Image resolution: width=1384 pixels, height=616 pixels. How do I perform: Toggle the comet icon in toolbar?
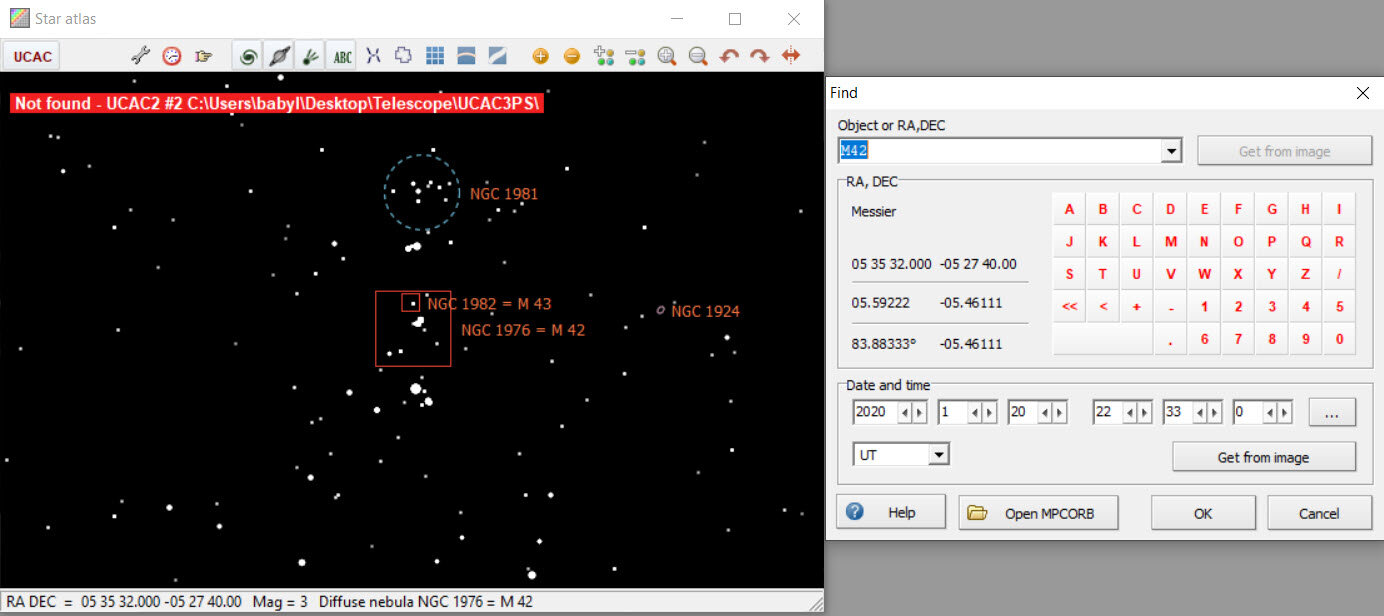point(311,56)
